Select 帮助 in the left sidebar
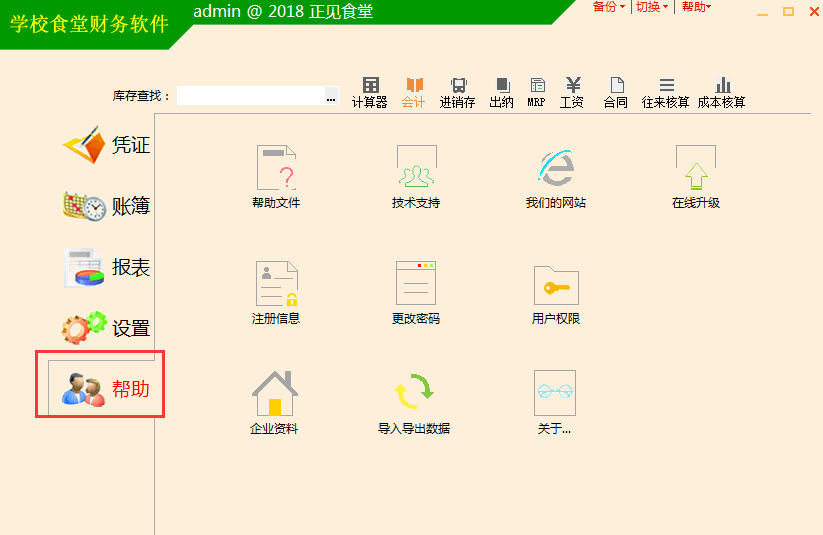The height and width of the screenshot is (535, 823). pos(107,389)
